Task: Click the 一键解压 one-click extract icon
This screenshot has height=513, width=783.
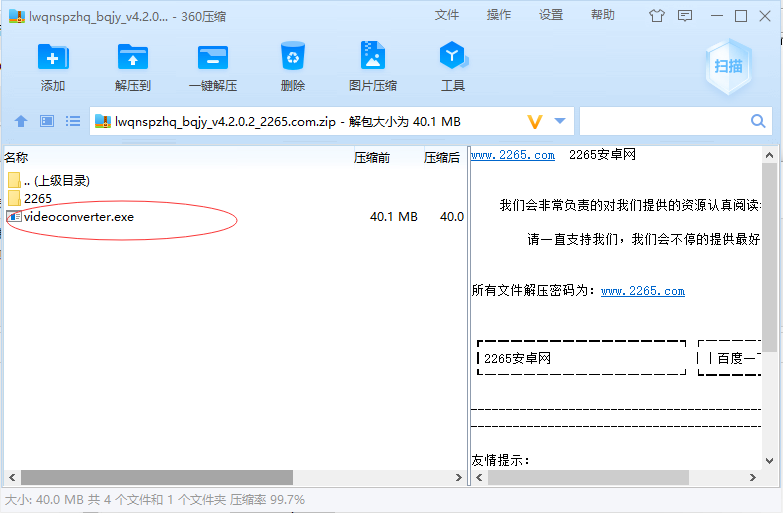Action: tap(213, 57)
